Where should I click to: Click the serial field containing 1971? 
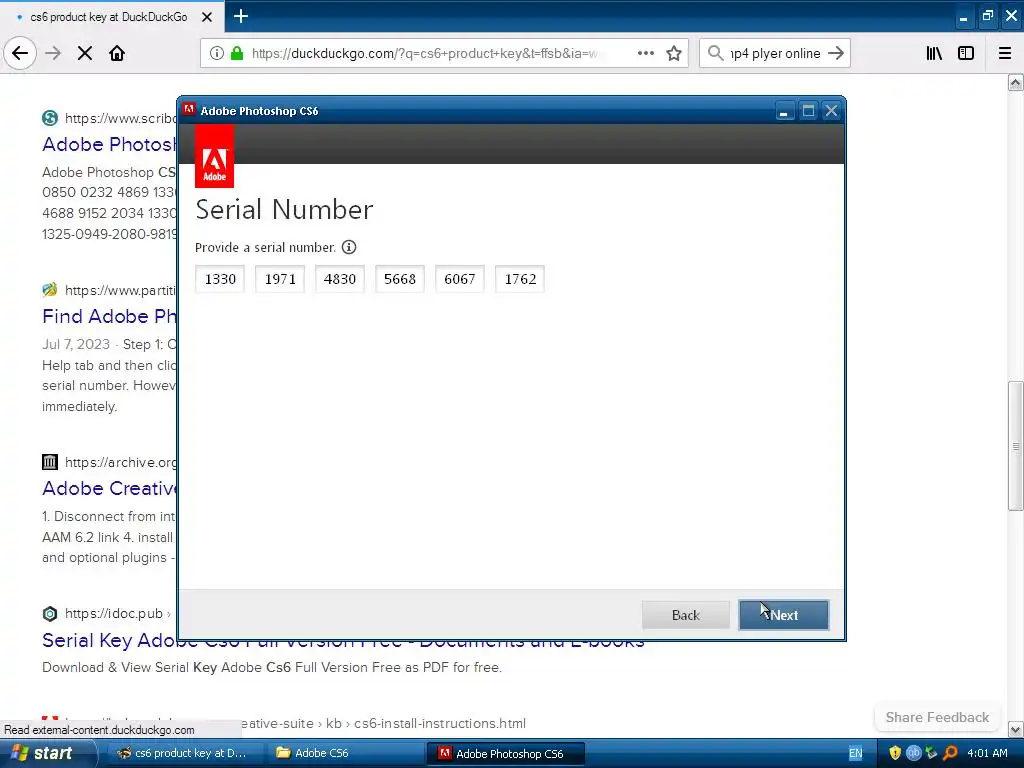[x=280, y=279]
